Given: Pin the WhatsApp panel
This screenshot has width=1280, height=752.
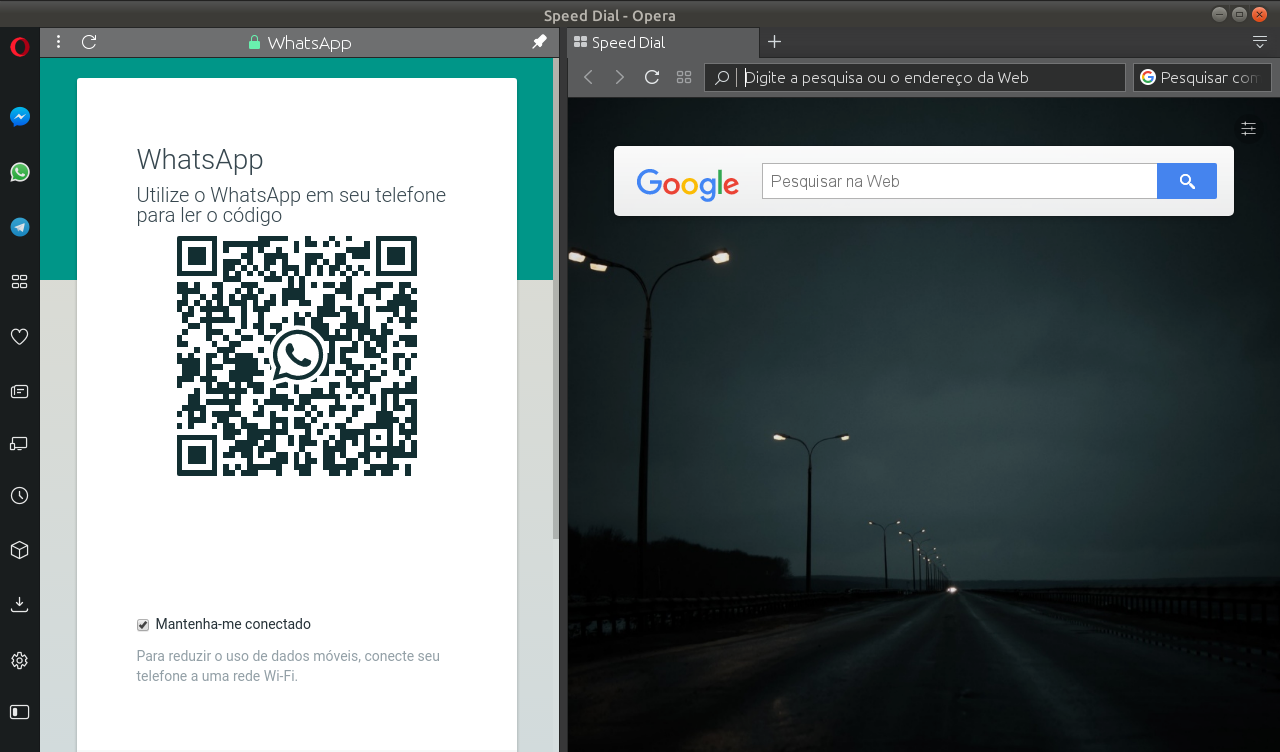Looking at the screenshot, I should (x=539, y=42).
